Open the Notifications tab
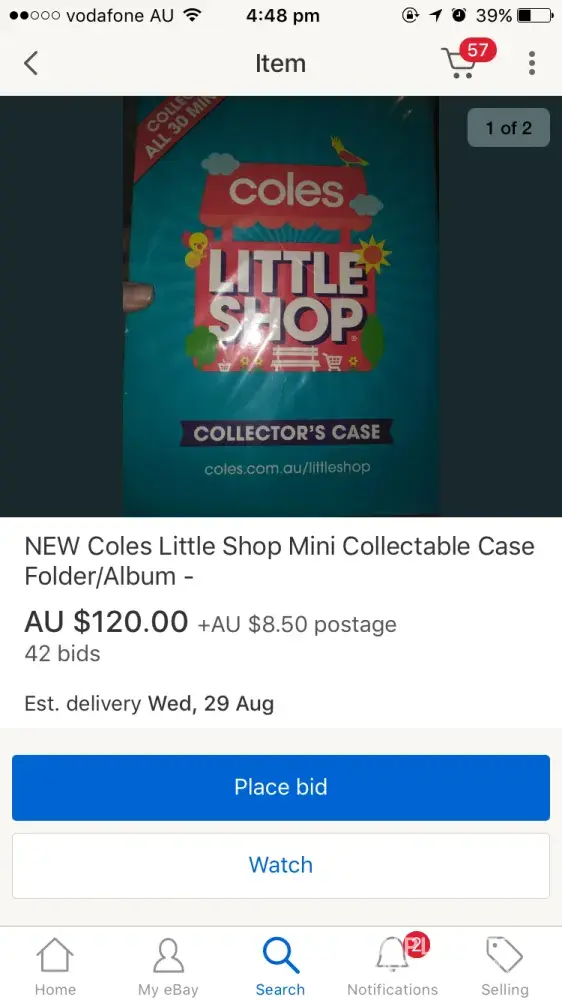The image size is (562, 1000). point(393,966)
